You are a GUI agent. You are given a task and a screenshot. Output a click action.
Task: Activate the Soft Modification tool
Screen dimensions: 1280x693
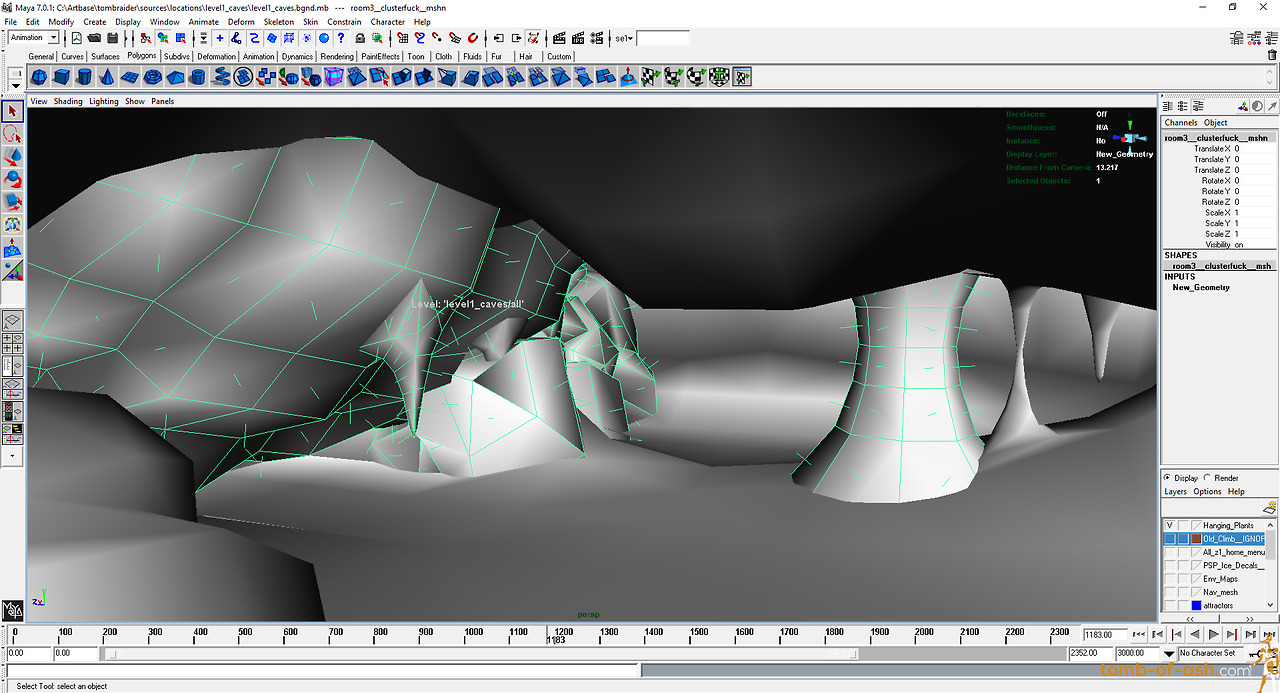(13, 249)
